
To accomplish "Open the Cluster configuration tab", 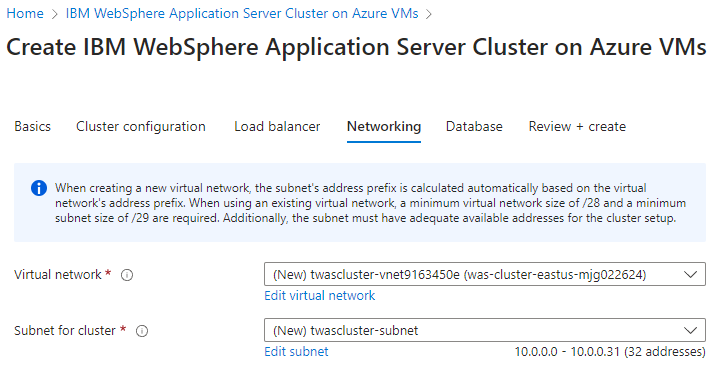I will [x=141, y=126].
